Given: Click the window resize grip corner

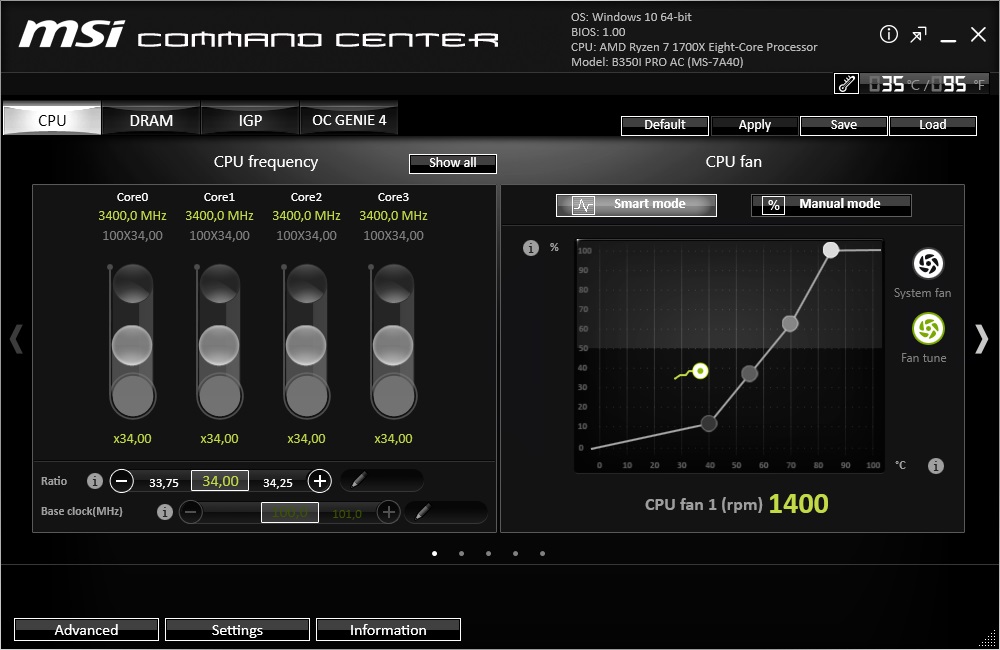Looking at the screenshot, I should coord(989,639).
